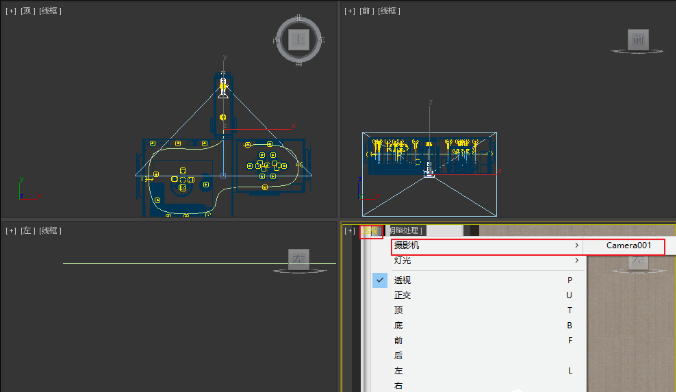Viewport: 676px width, 392px height.
Task: Click the 透视 viewport label button
Action: tap(371, 231)
